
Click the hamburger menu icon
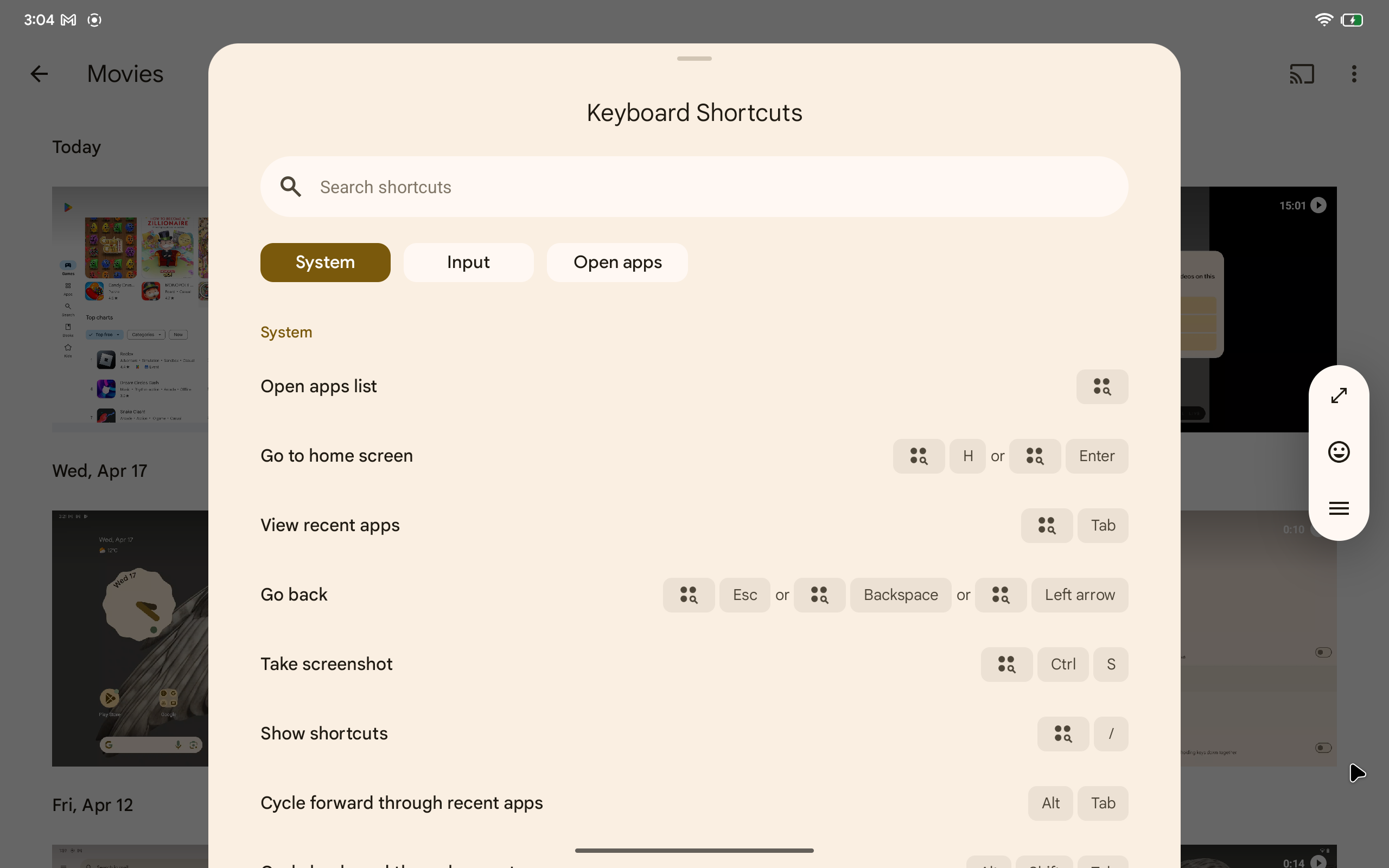pos(1338,508)
